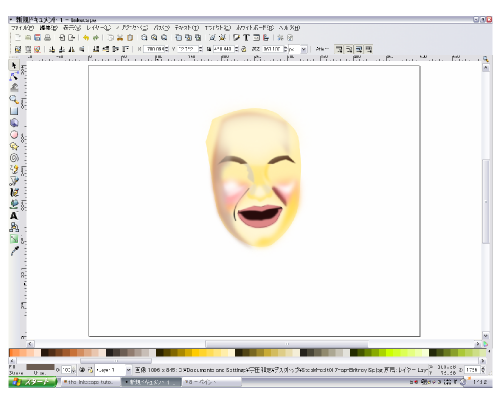Click the Save document floppy icon
500x400 pixels.
[37, 38]
